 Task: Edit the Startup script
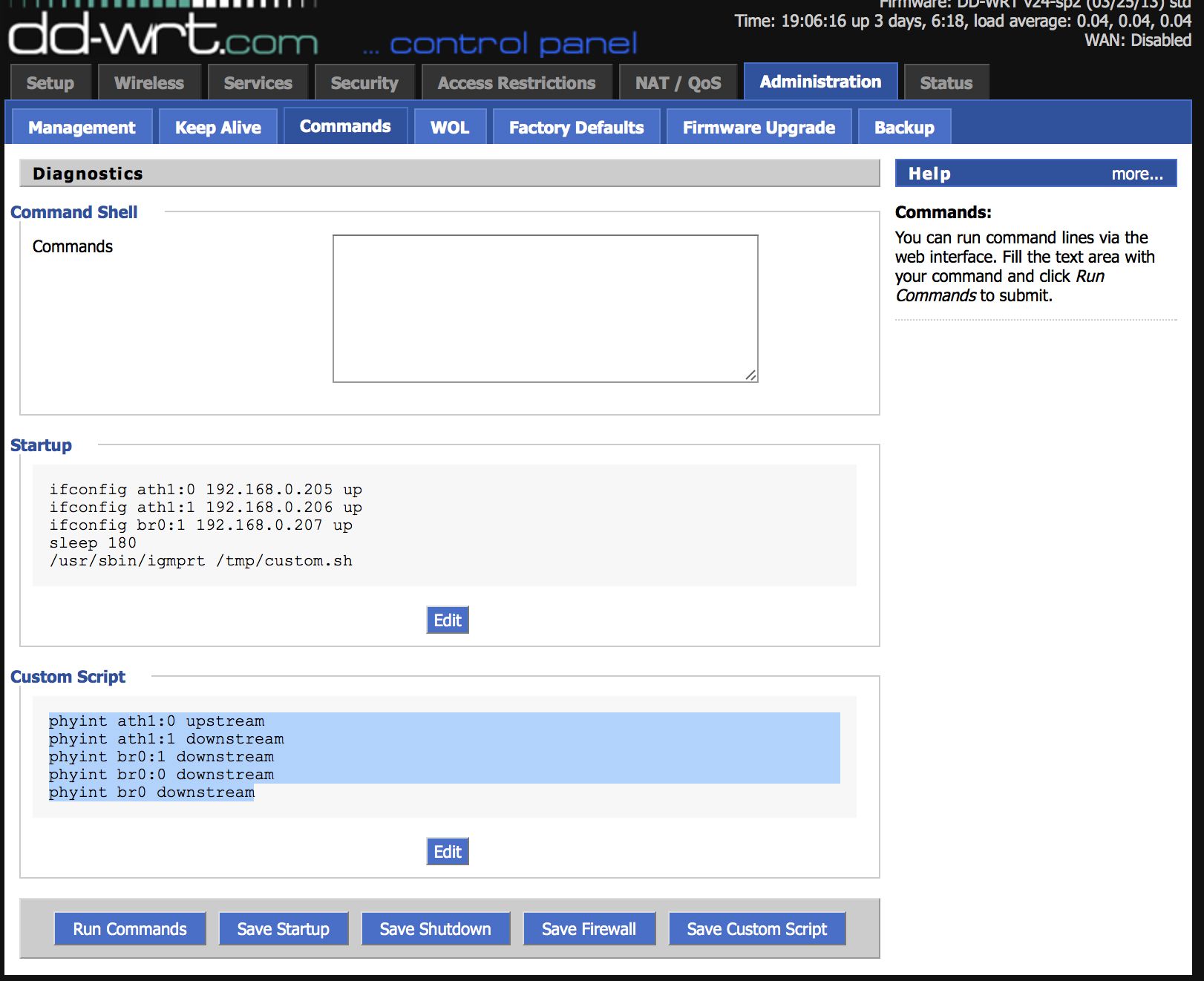[447, 620]
